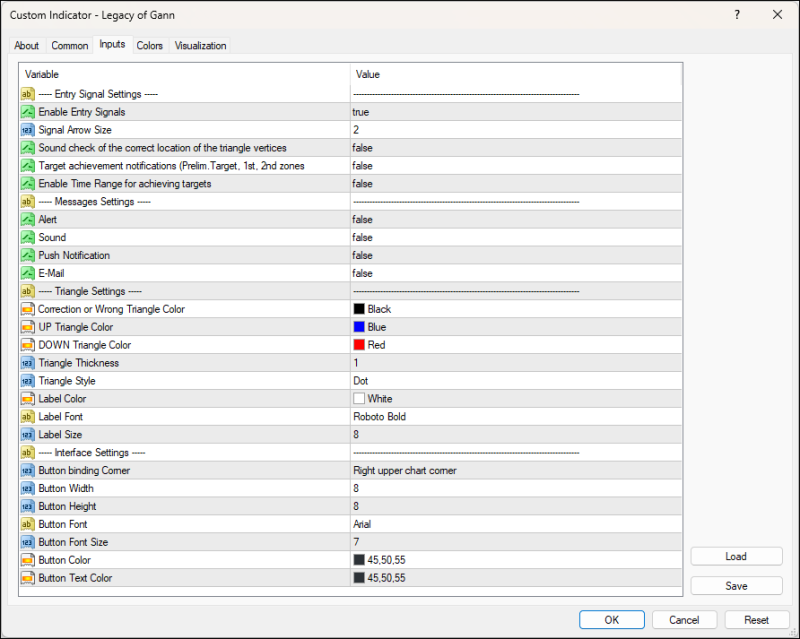The width and height of the screenshot is (800, 639).
Task: Click the color-type icon beside UP Triangle Color
Action: 28,327
